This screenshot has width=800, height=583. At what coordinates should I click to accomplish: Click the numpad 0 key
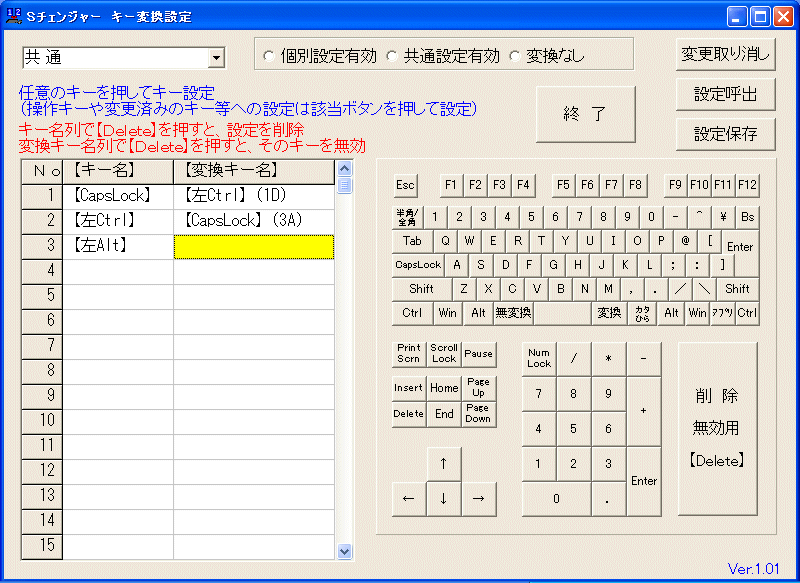click(557, 499)
